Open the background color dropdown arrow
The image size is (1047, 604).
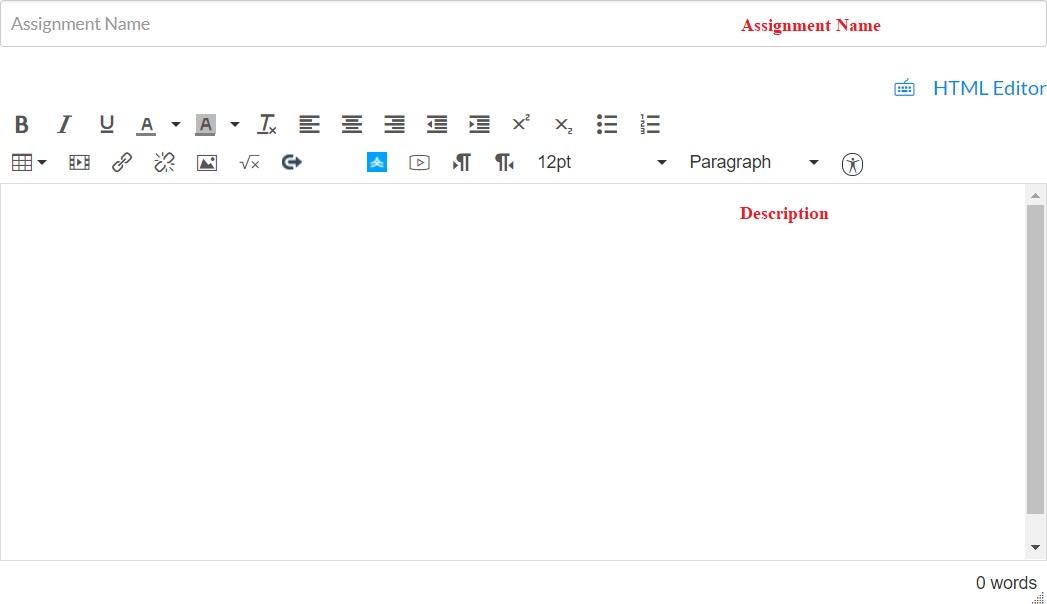click(x=234, y=124)
